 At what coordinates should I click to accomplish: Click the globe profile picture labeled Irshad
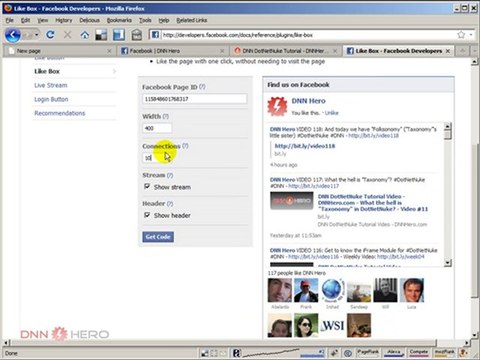click(x=332, y=290)
